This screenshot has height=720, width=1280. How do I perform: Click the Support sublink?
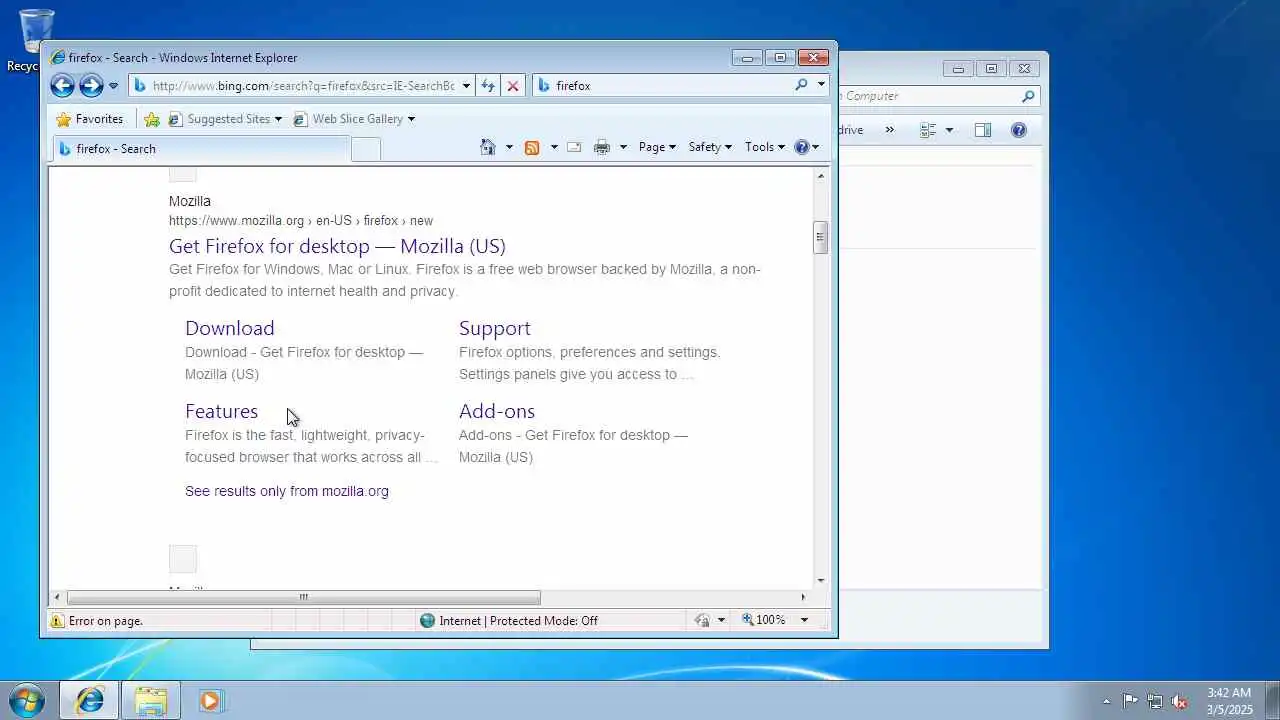tap(494, 328)
